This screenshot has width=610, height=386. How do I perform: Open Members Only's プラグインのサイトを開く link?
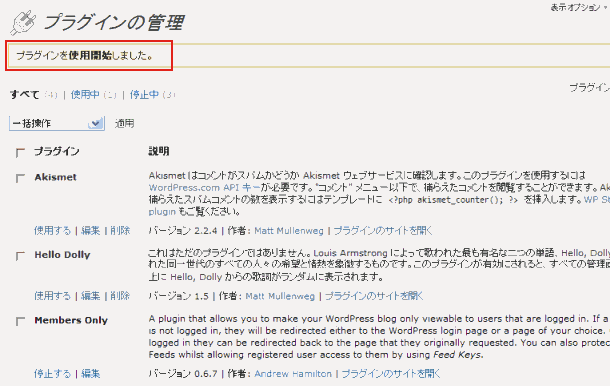(x=391, y=374)
